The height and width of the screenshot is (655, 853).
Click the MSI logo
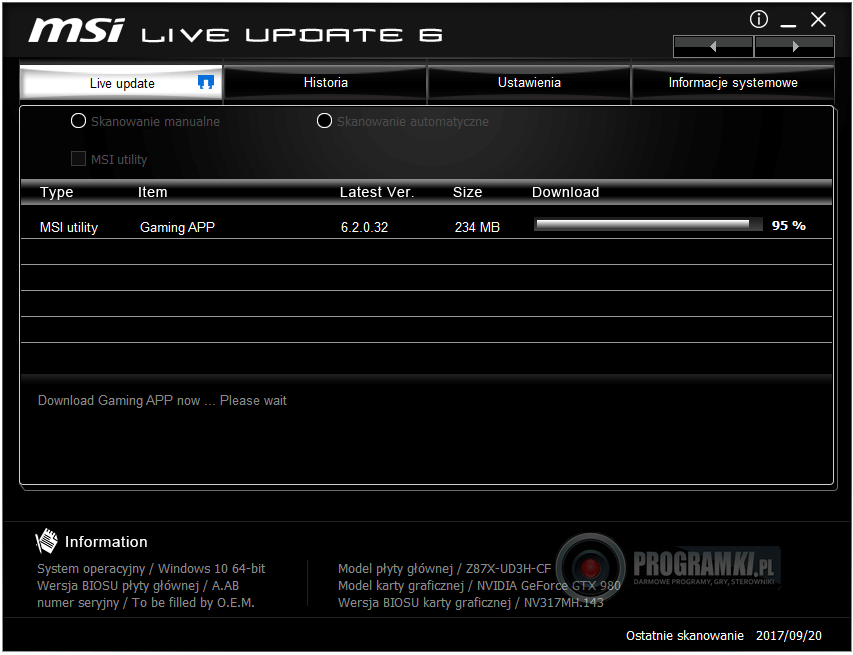(77, 30)
